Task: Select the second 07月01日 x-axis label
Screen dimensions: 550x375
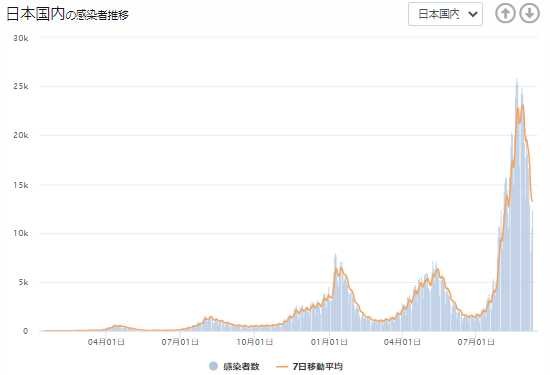Action: click(x=476, y=342)
